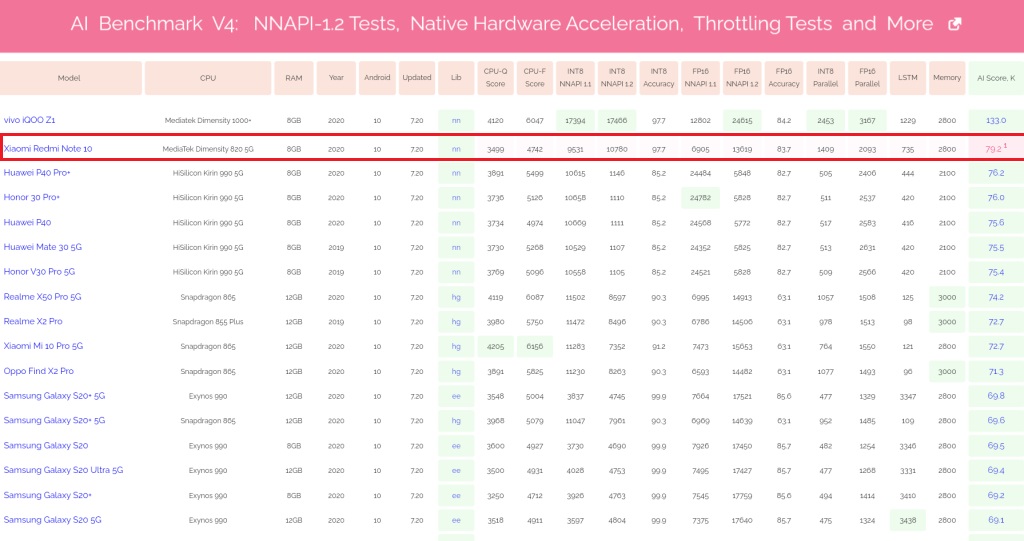Open the vivo iQOO Z1 link
Screen dimensions: 1024x541
coord(29,120)
